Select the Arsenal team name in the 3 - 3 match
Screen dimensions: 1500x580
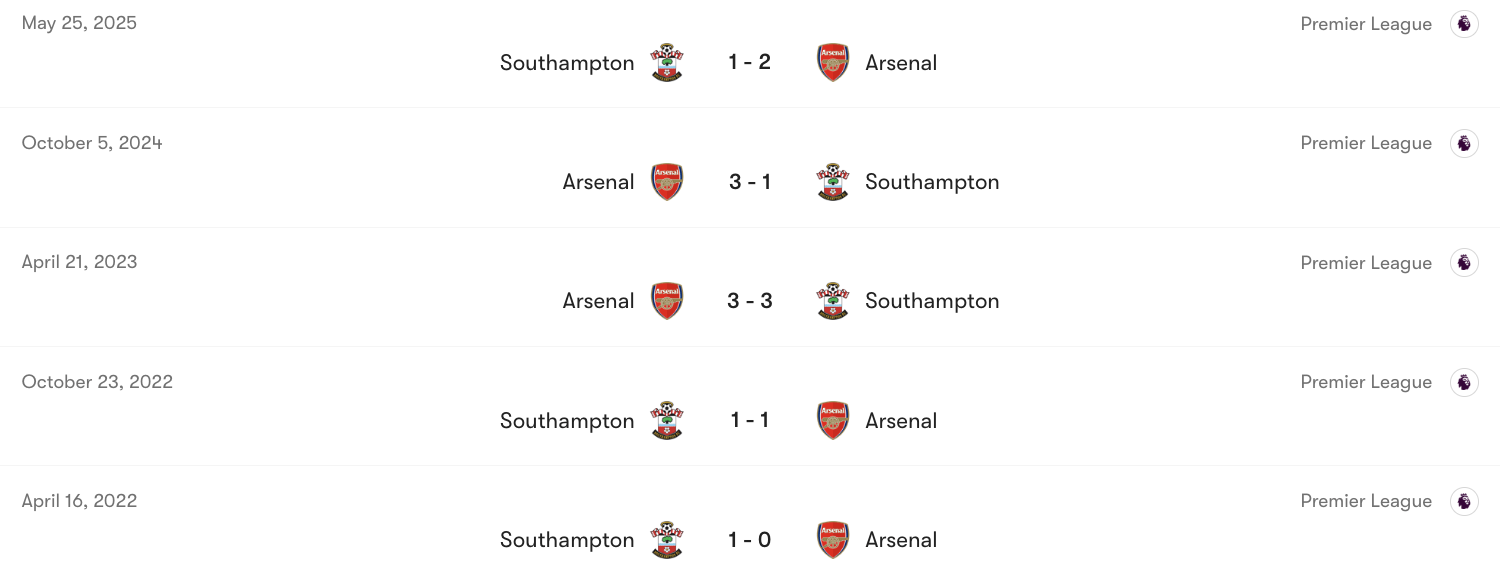(x=598, y=300)
